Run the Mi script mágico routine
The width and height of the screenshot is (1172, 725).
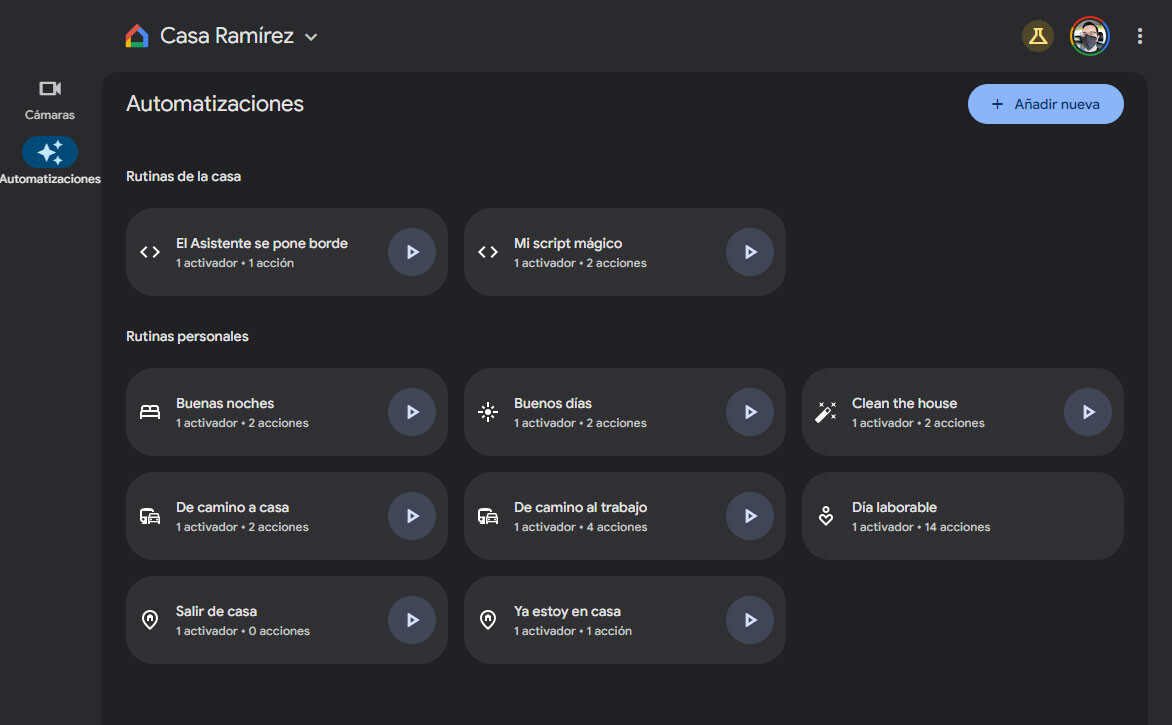[749, 252]
